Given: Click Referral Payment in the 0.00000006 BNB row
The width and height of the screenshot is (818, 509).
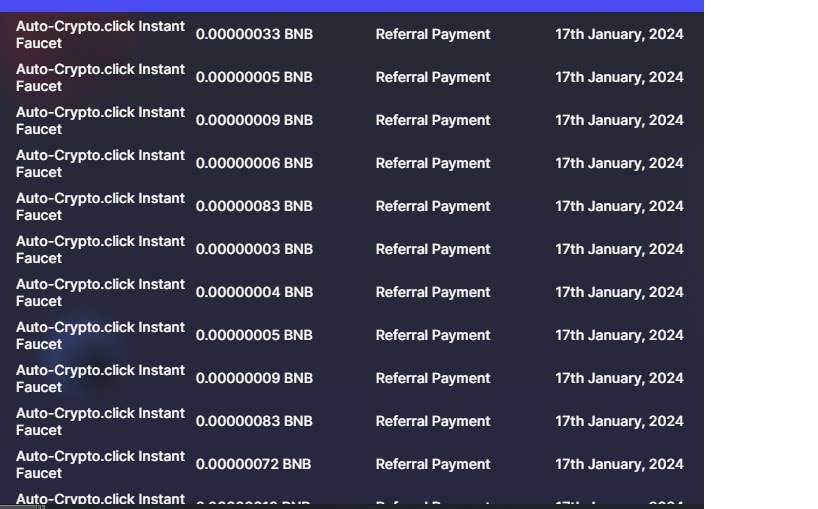Looking at the screenshot, I should click(433, 163).
